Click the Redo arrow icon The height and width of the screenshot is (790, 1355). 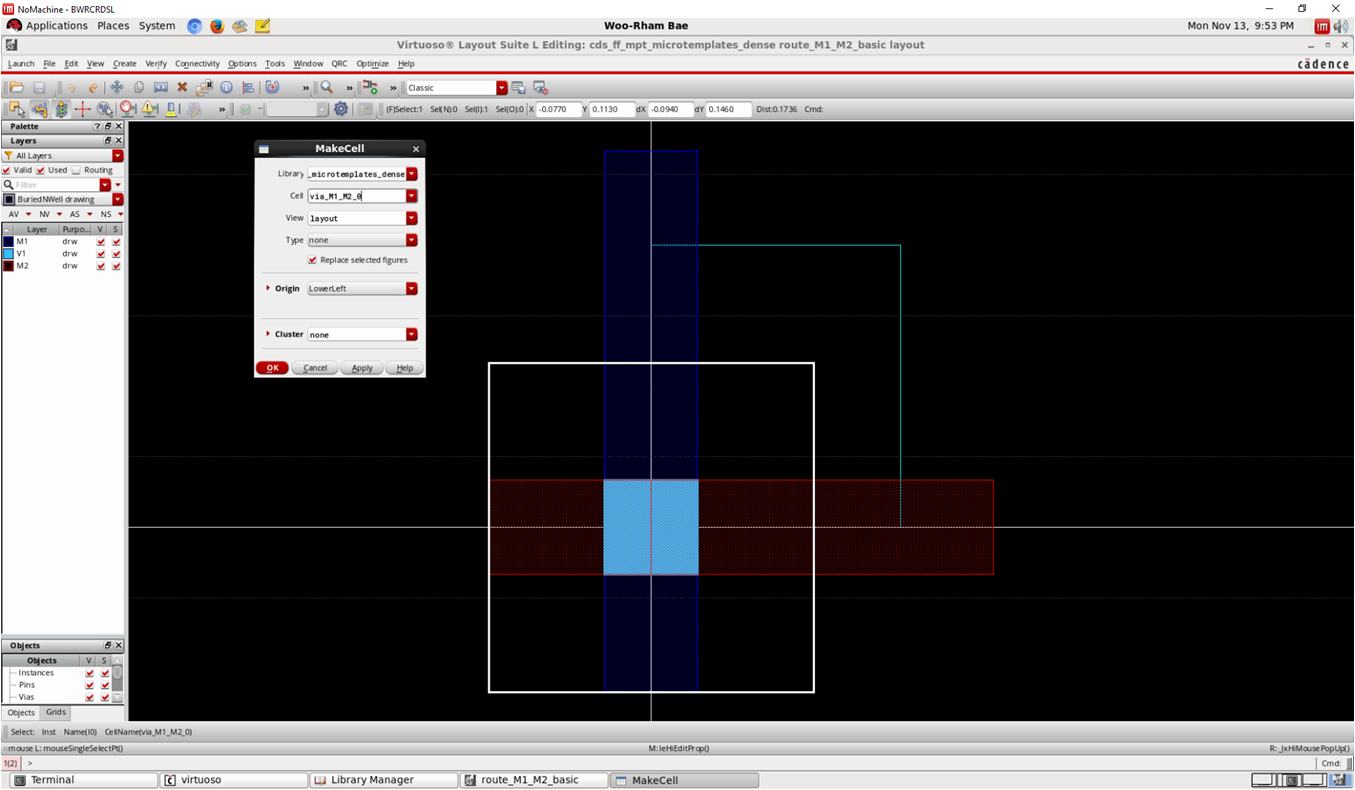pos(93,88)
